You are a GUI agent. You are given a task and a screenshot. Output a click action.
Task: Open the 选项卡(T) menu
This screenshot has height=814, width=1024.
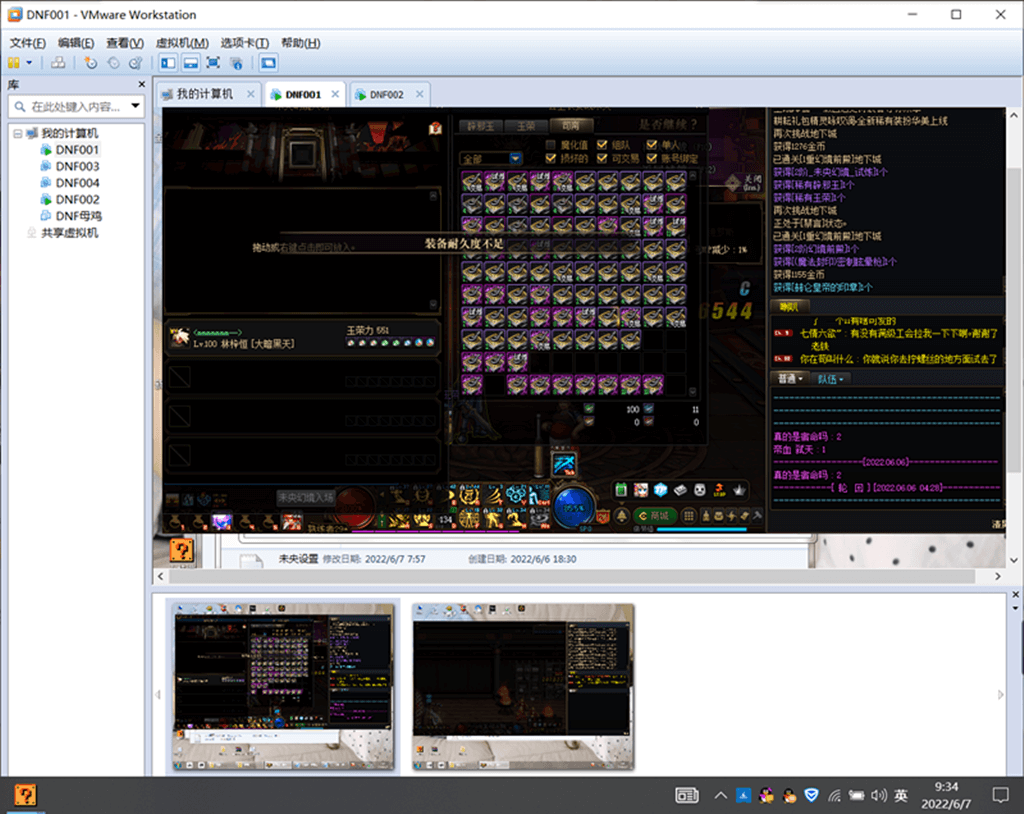(245, 43)
